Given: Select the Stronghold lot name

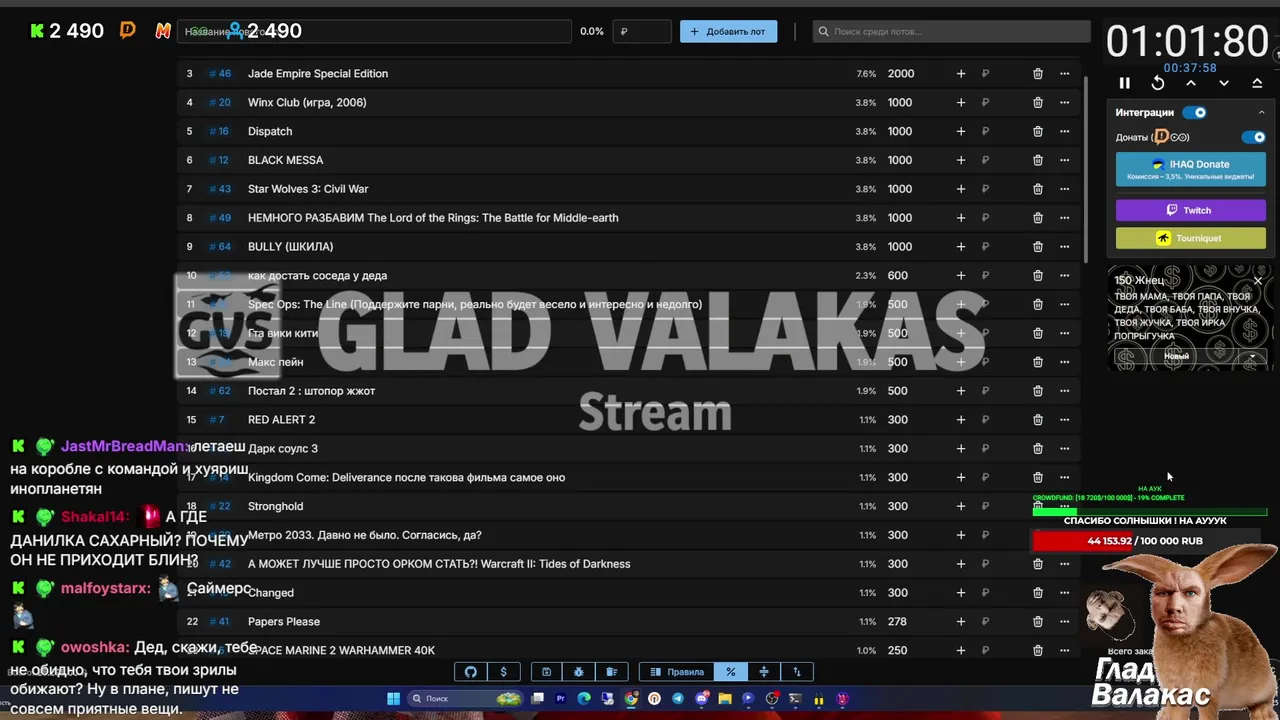Looking at the screenshot, I should tap(275, 506).
